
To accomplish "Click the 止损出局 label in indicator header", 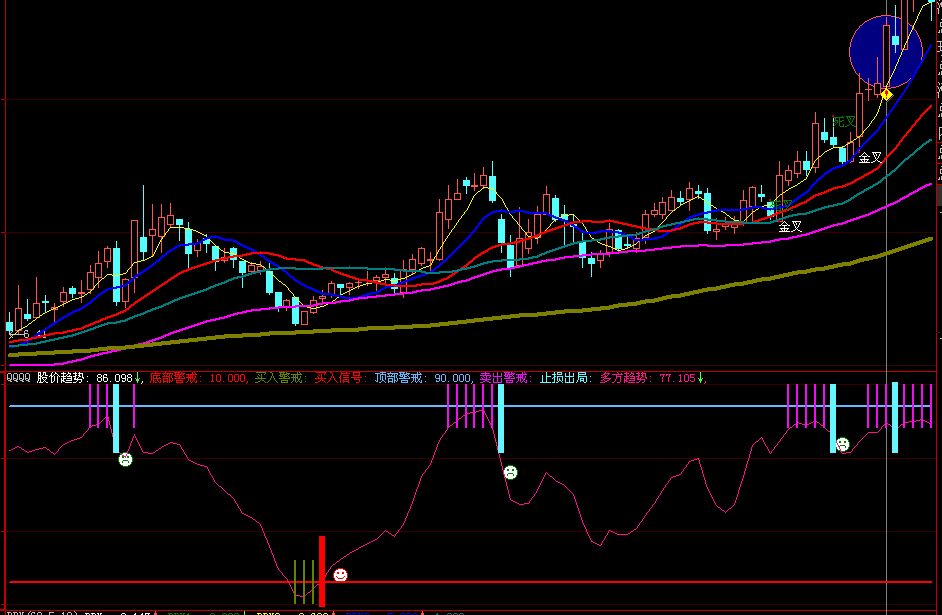I will pyautogui.click(x=565, y=378).
